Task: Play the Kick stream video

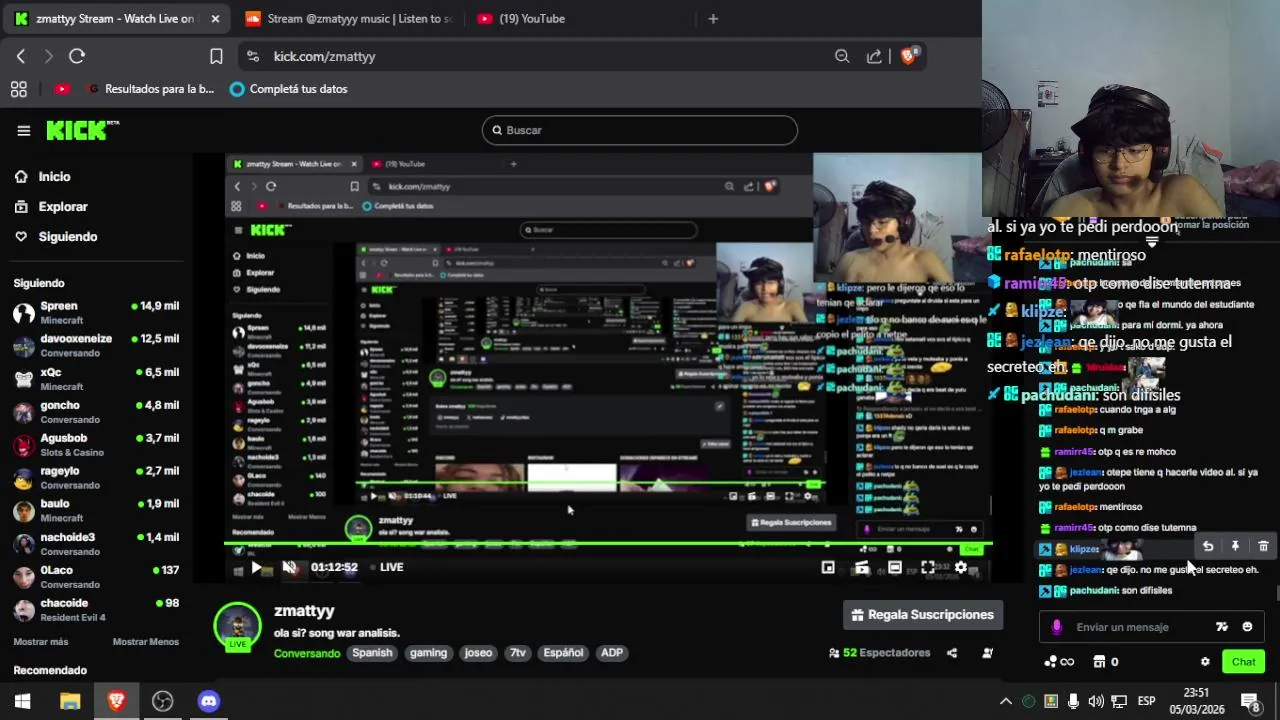Action: (x=256, y=567)
